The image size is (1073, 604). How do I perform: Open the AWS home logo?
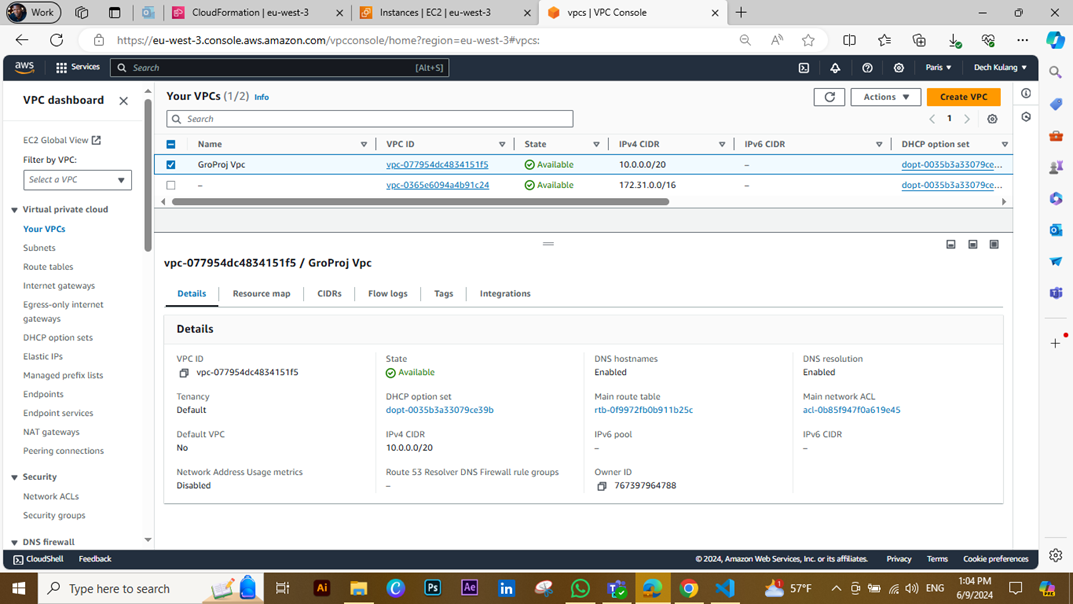(24, 67)
